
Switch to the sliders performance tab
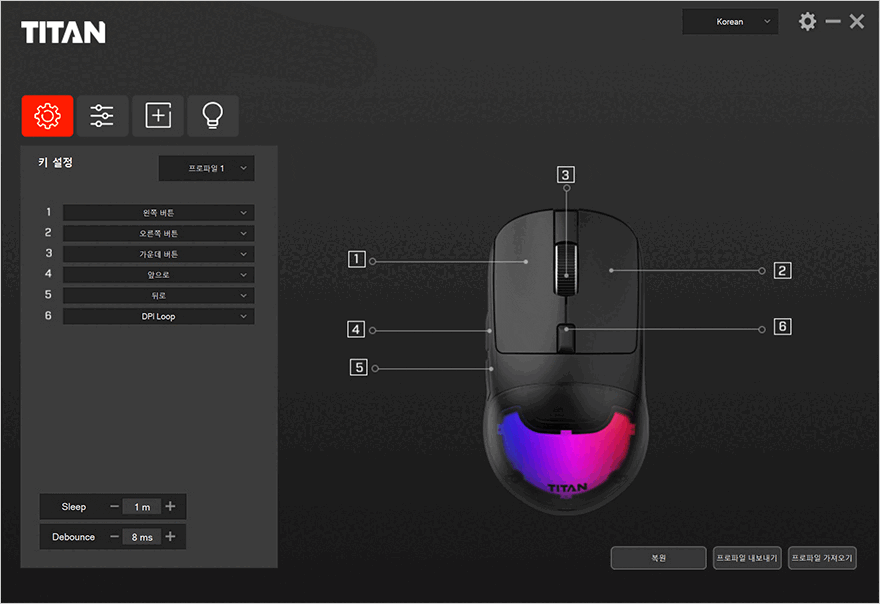(102, 116)
